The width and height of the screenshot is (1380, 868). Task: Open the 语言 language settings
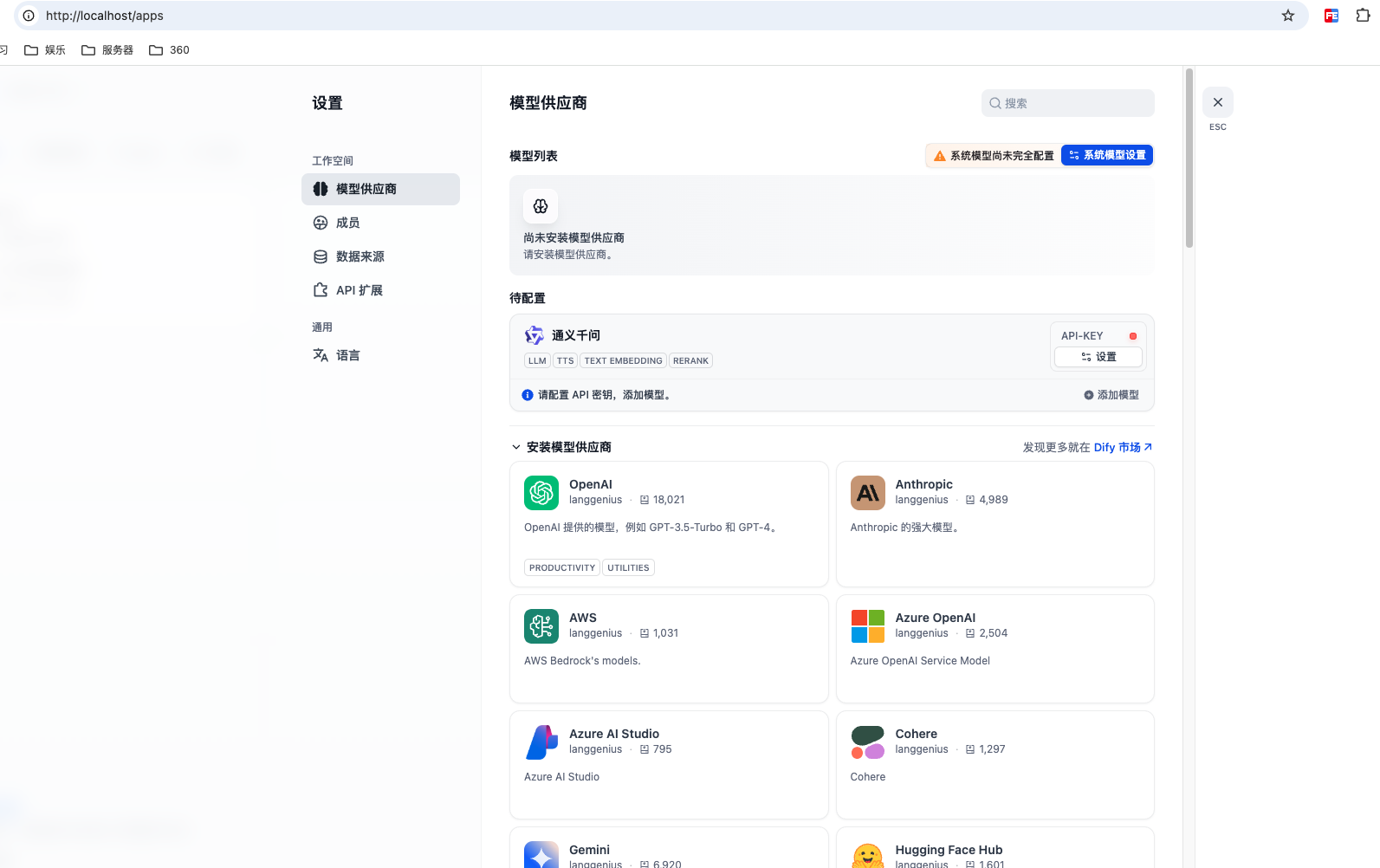click(380, 355)
